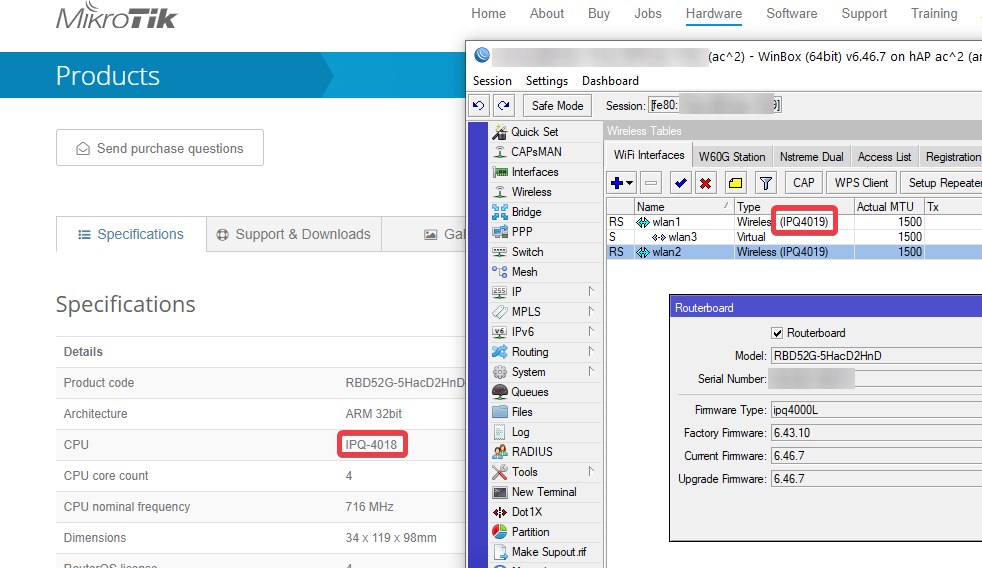Select the wlan3 virtual interface row

click(794, 237)
